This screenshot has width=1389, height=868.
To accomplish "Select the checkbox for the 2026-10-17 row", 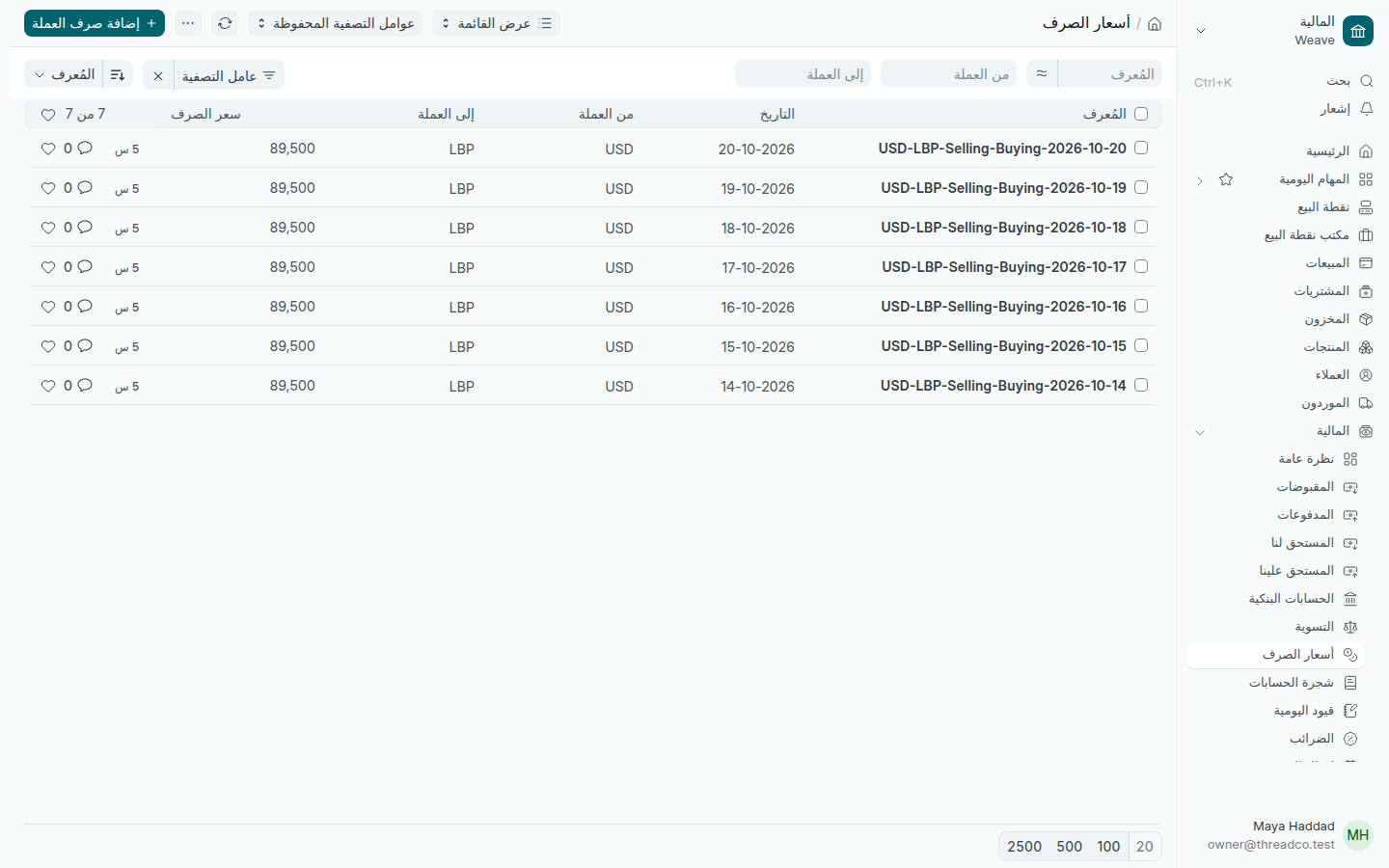I will [1141, 266].
